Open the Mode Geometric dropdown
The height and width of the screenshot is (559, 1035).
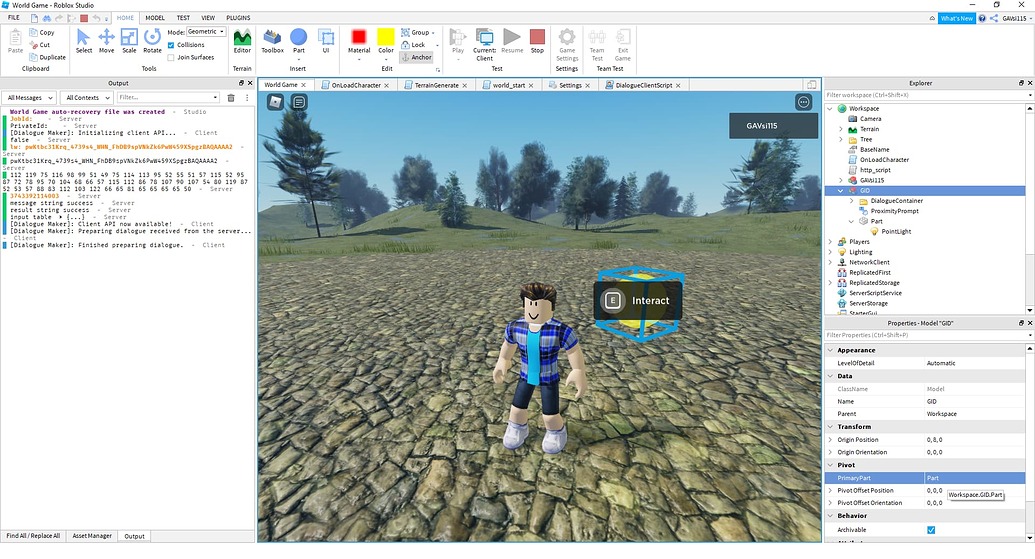(206, 32)
